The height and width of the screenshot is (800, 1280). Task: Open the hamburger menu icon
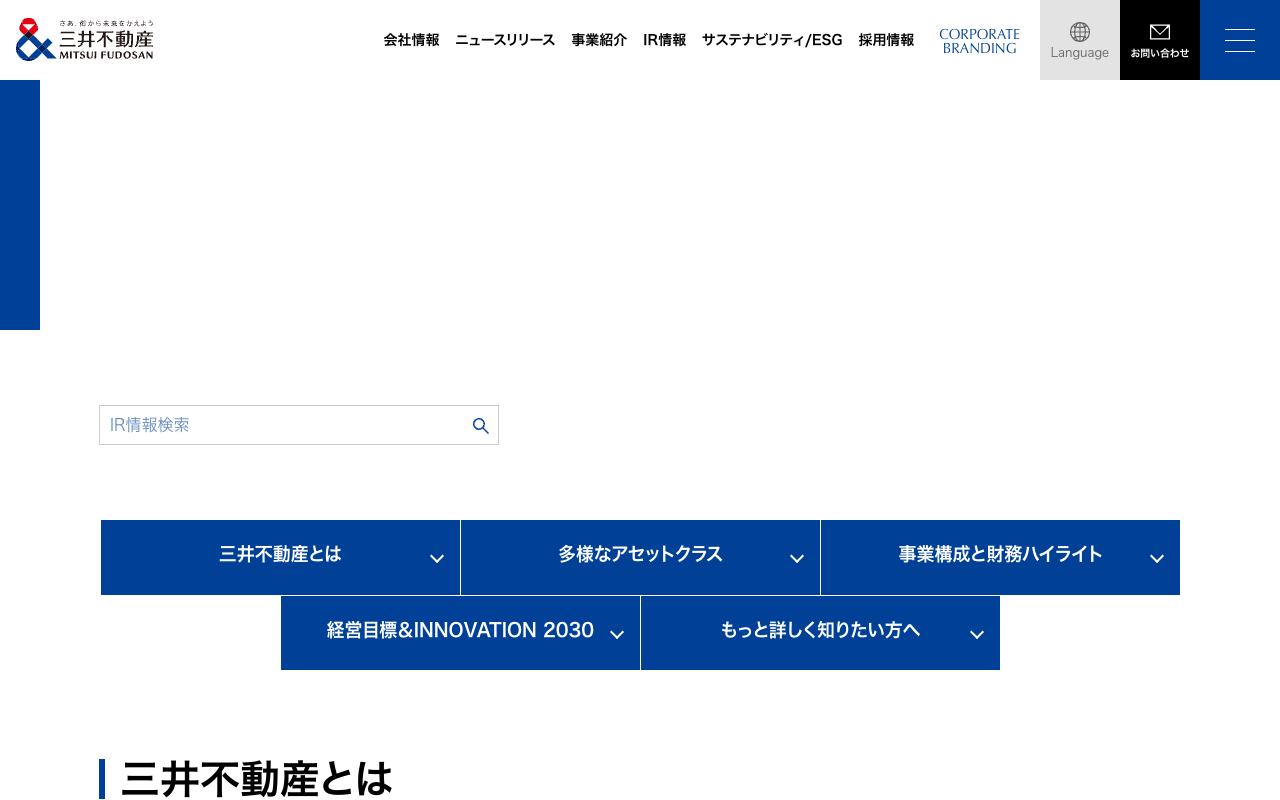tap(1240, 40)
